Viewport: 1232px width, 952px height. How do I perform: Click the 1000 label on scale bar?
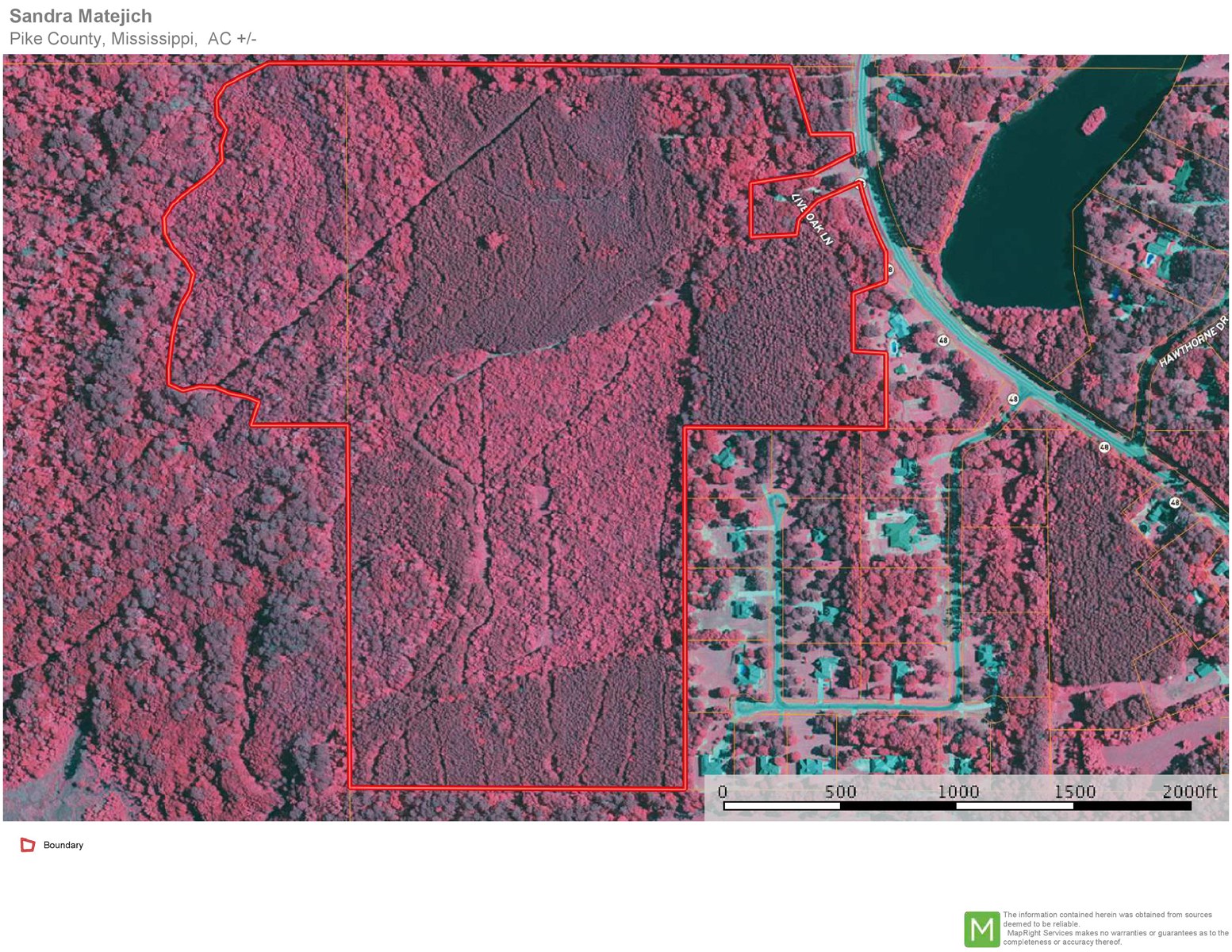pos(958,792)
